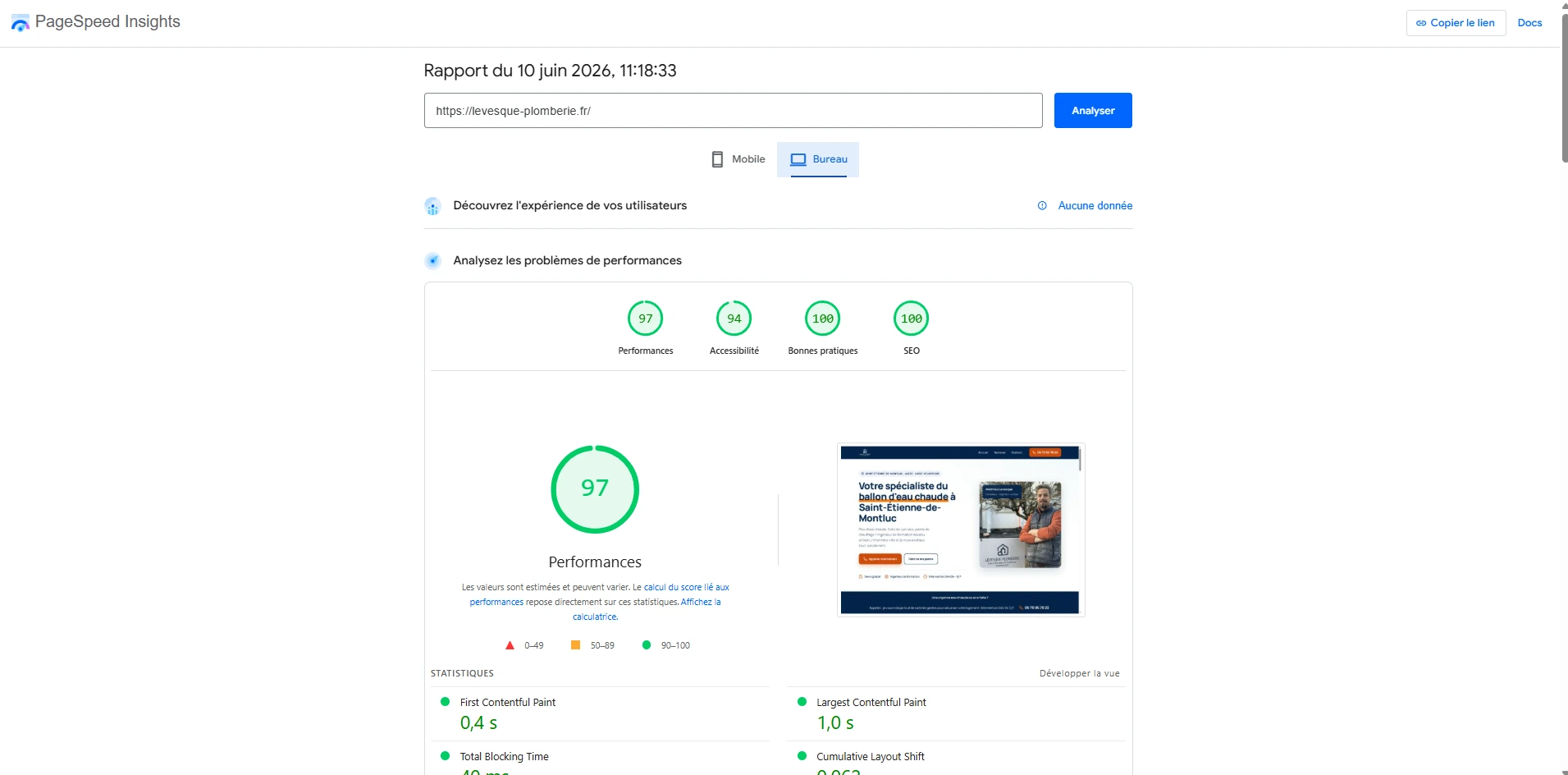This screenshot has height=775, width=1568.
Task: Click the 0,4 s value
Action: point(478,723)
